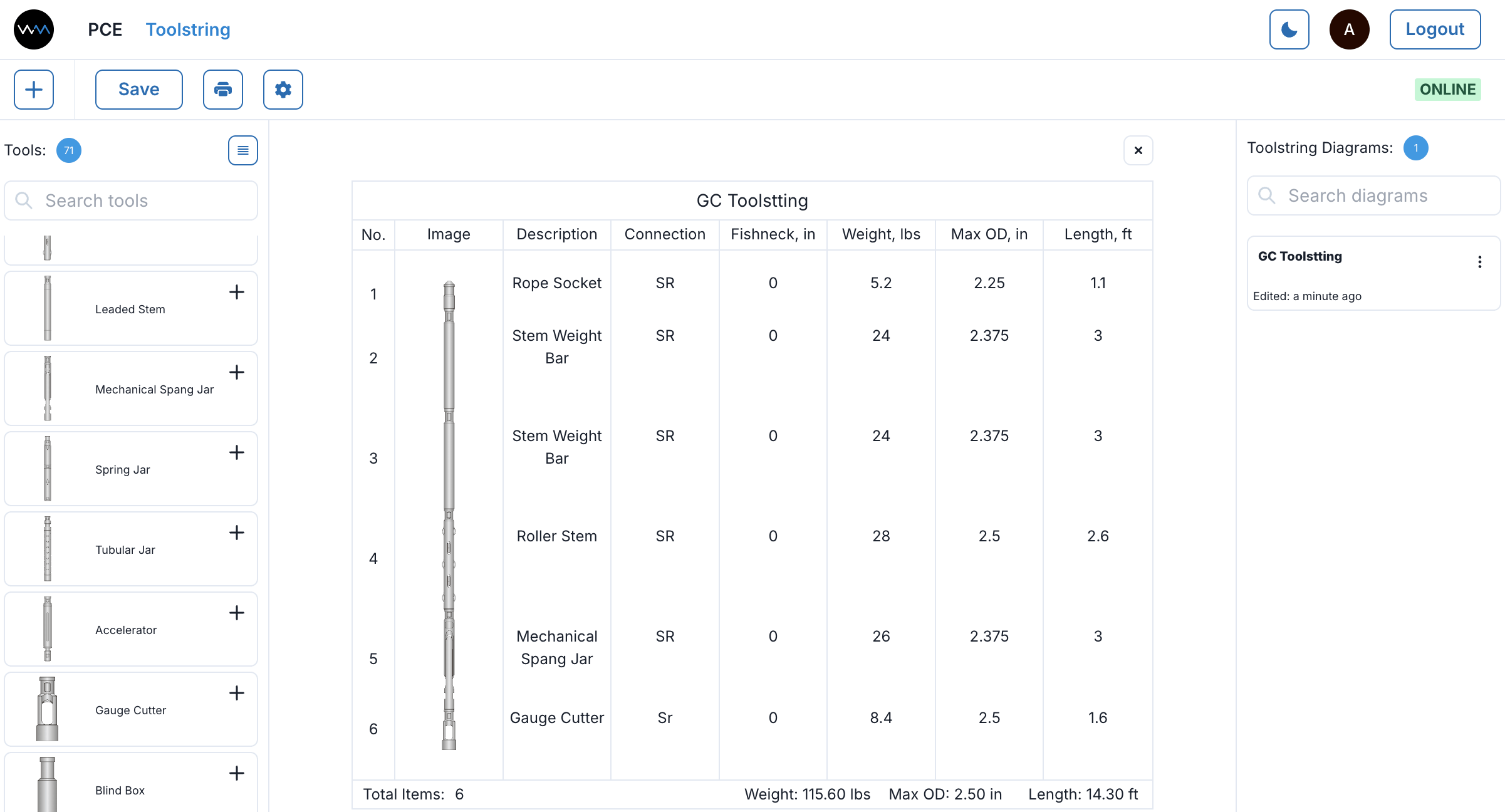
Task: Add Gauge Cutter to the toolstring
Action: tap(237, 693)
